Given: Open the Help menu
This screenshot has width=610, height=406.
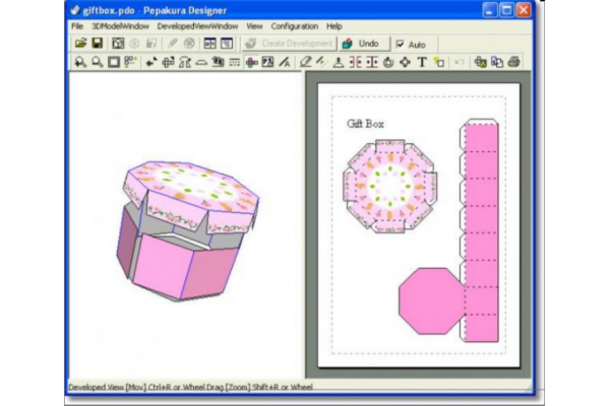Looking at the screenshot, I should (x=334, y=26).
